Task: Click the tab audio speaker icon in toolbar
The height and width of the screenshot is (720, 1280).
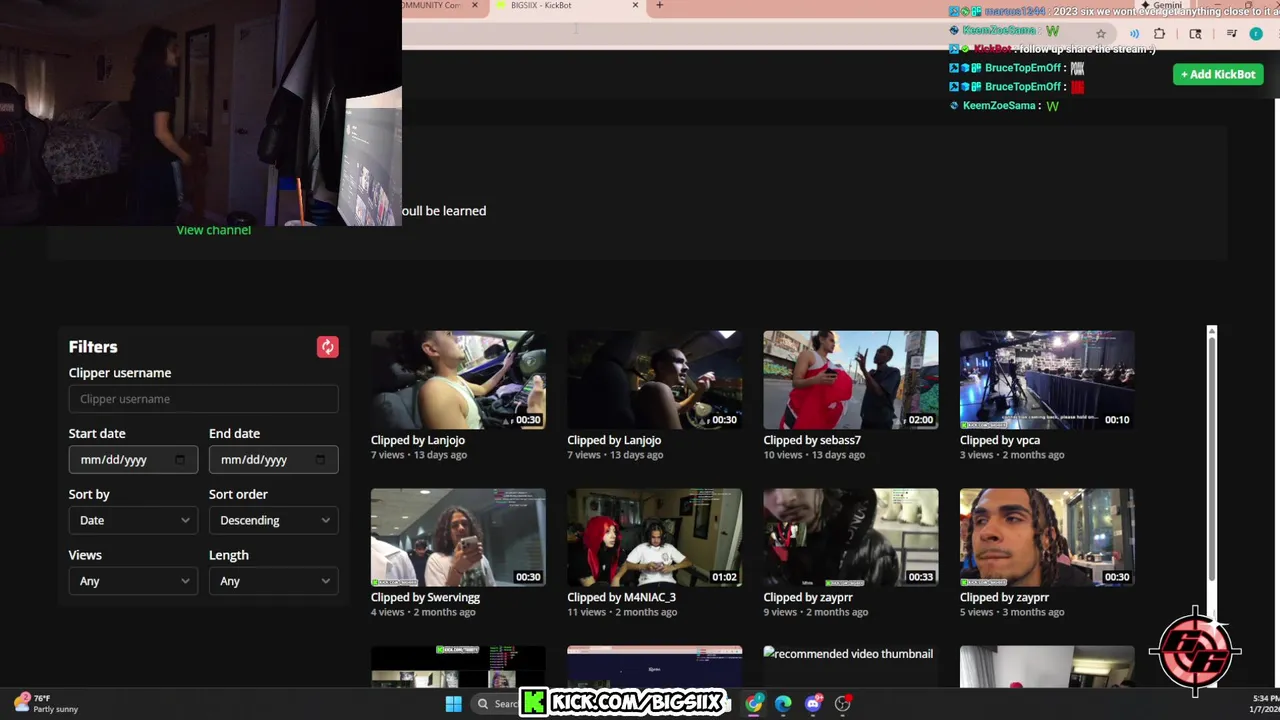Action: click(x=1134, y=34)
